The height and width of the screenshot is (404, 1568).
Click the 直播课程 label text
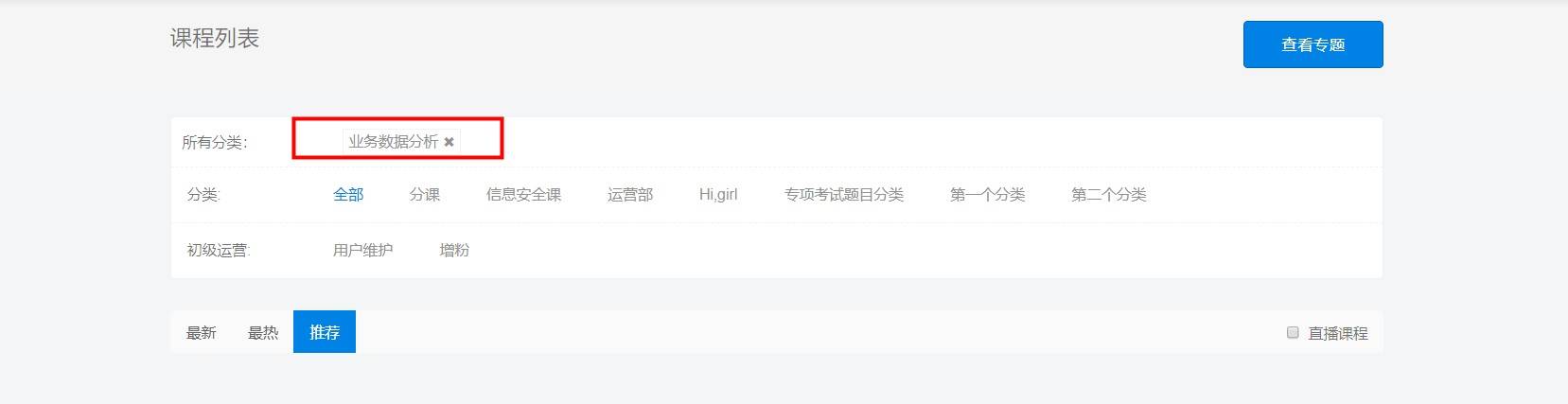[1338, 333]
